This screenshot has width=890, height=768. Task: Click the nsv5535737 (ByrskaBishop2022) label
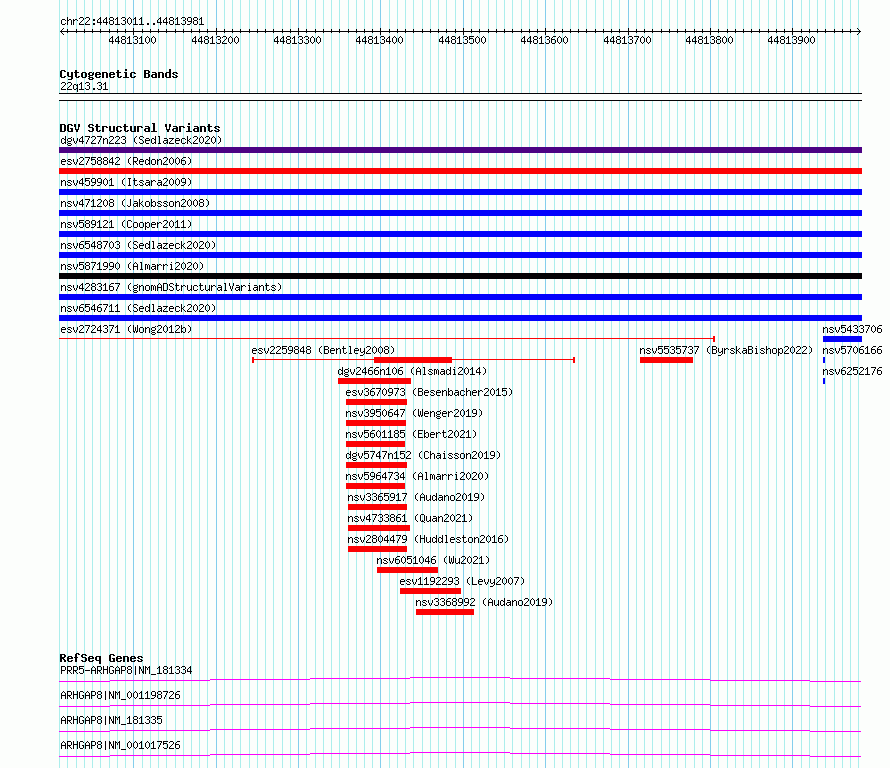tap(726, 350)
